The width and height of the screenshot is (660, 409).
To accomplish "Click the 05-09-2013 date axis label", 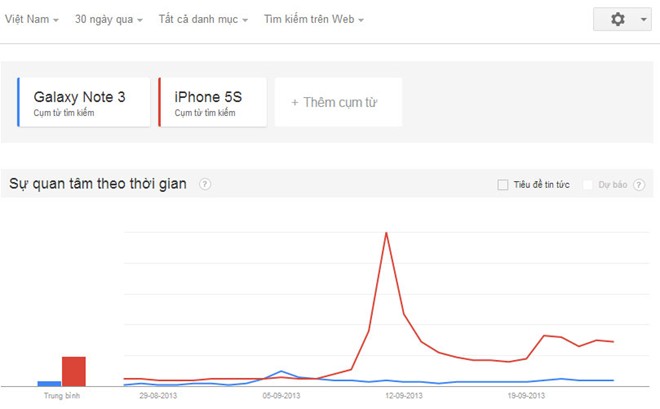I will [281, 396].
